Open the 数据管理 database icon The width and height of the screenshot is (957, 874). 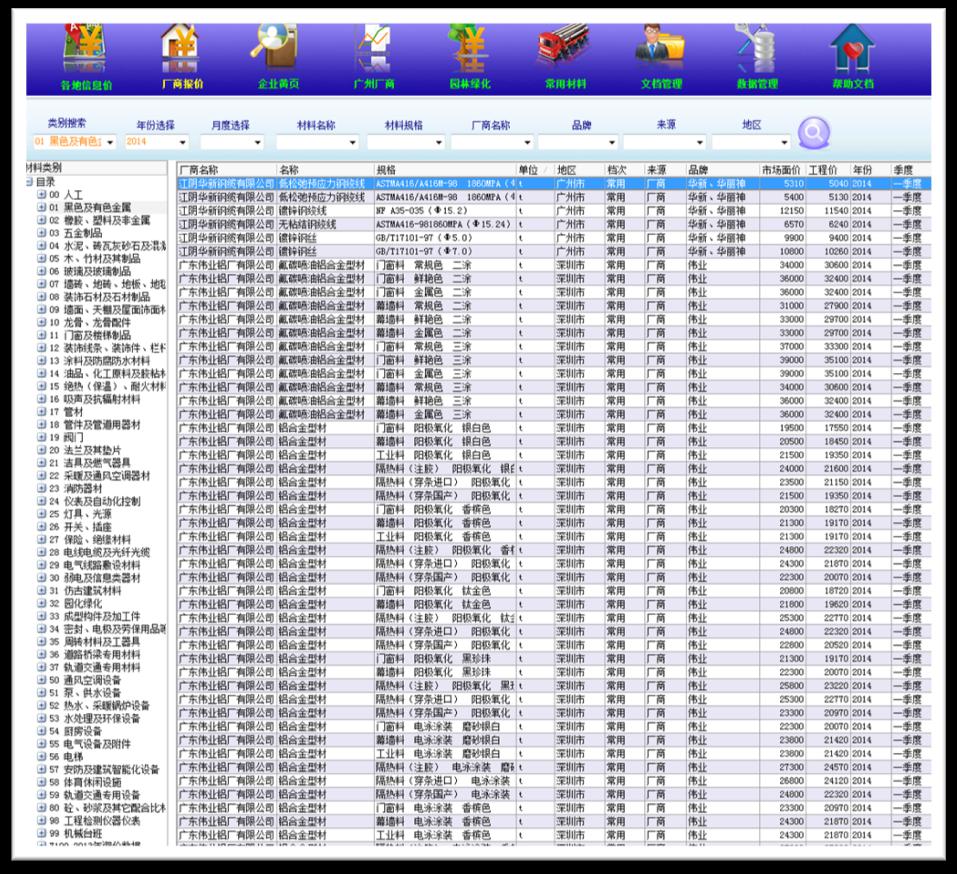pos(756,48)
